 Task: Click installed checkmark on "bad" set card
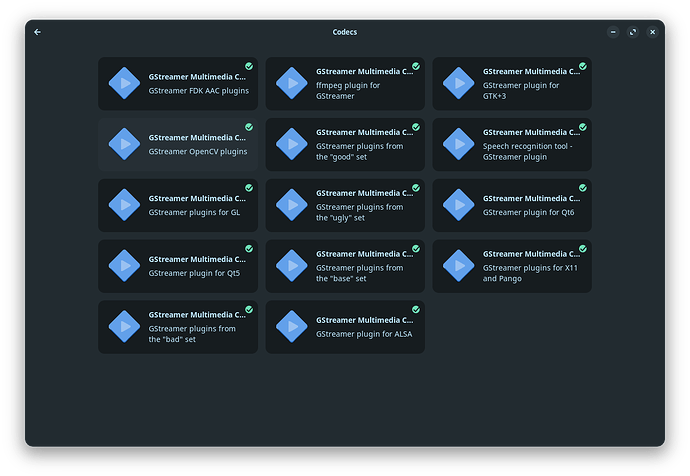pyautogui.click(x=249, y=309)
